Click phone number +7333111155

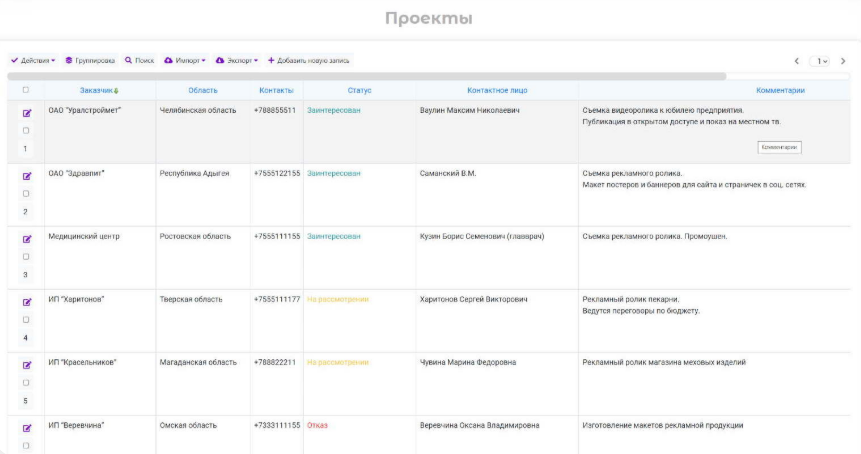pyautogui.click(x=277, y=425)
